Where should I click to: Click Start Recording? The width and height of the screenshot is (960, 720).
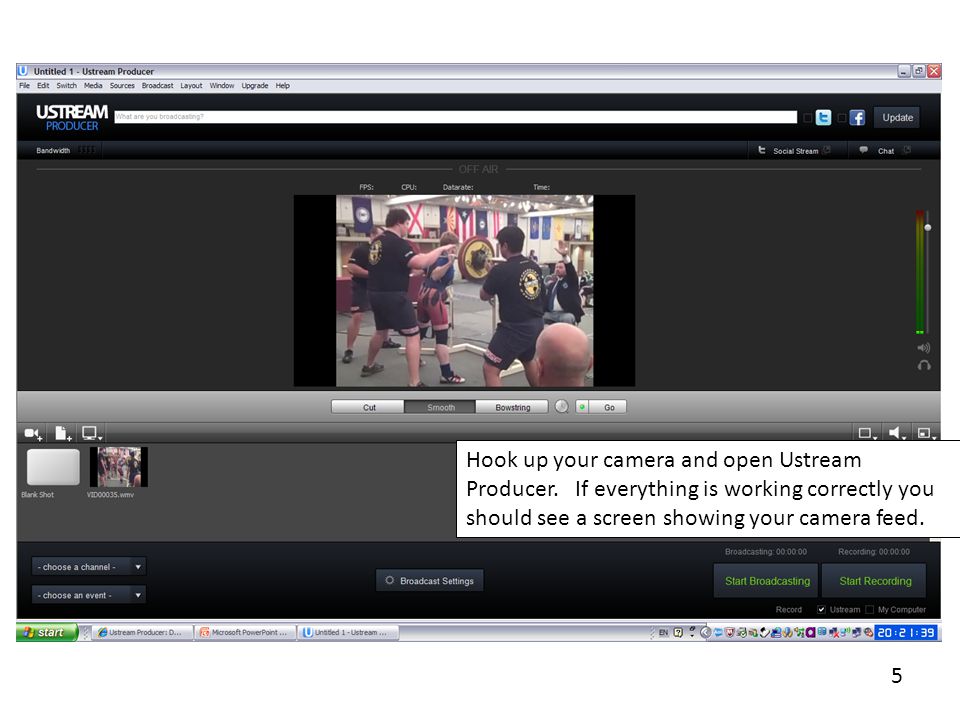pos(875,581)
